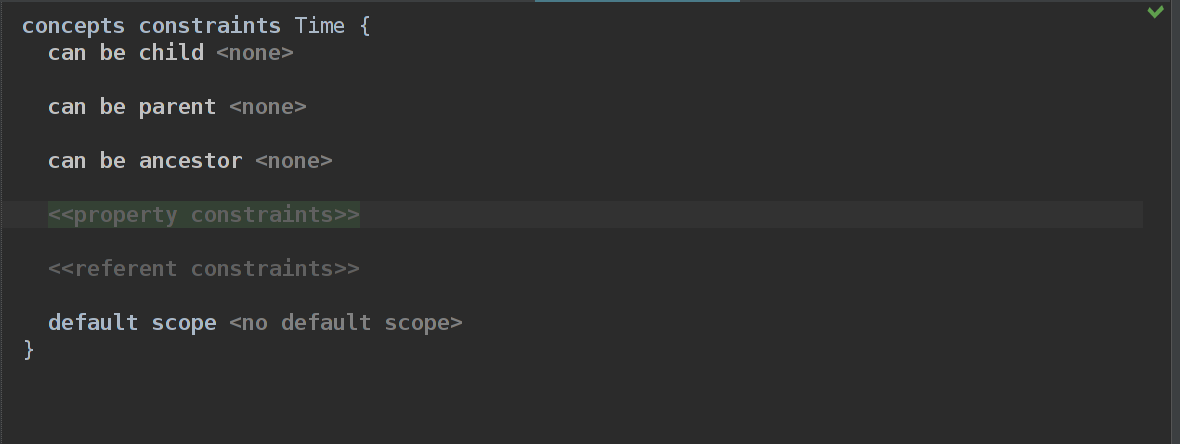Click the opening curly brace after Time
Screen dimensions: 1180x444
[x=365, y=26]
